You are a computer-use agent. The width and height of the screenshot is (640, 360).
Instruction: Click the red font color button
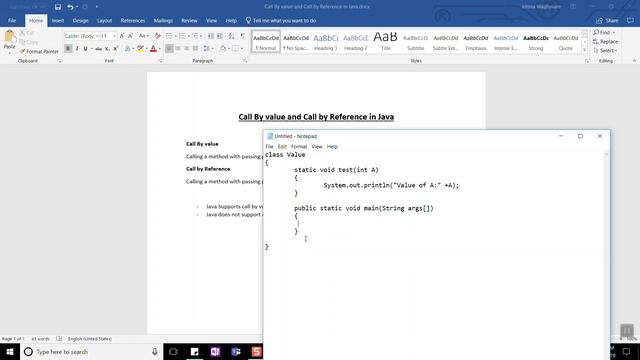click(153, 49)
